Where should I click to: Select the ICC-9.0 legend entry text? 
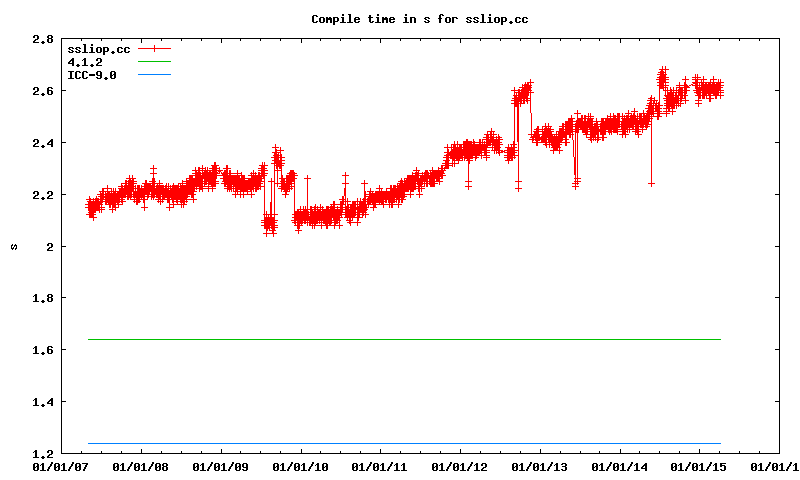(91, 75)
